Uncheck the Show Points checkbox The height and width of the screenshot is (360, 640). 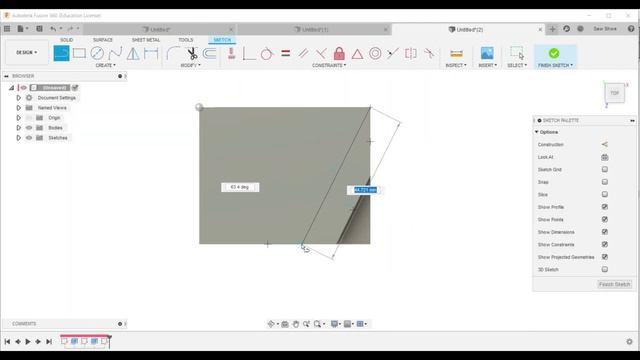(x=604, y=220)
